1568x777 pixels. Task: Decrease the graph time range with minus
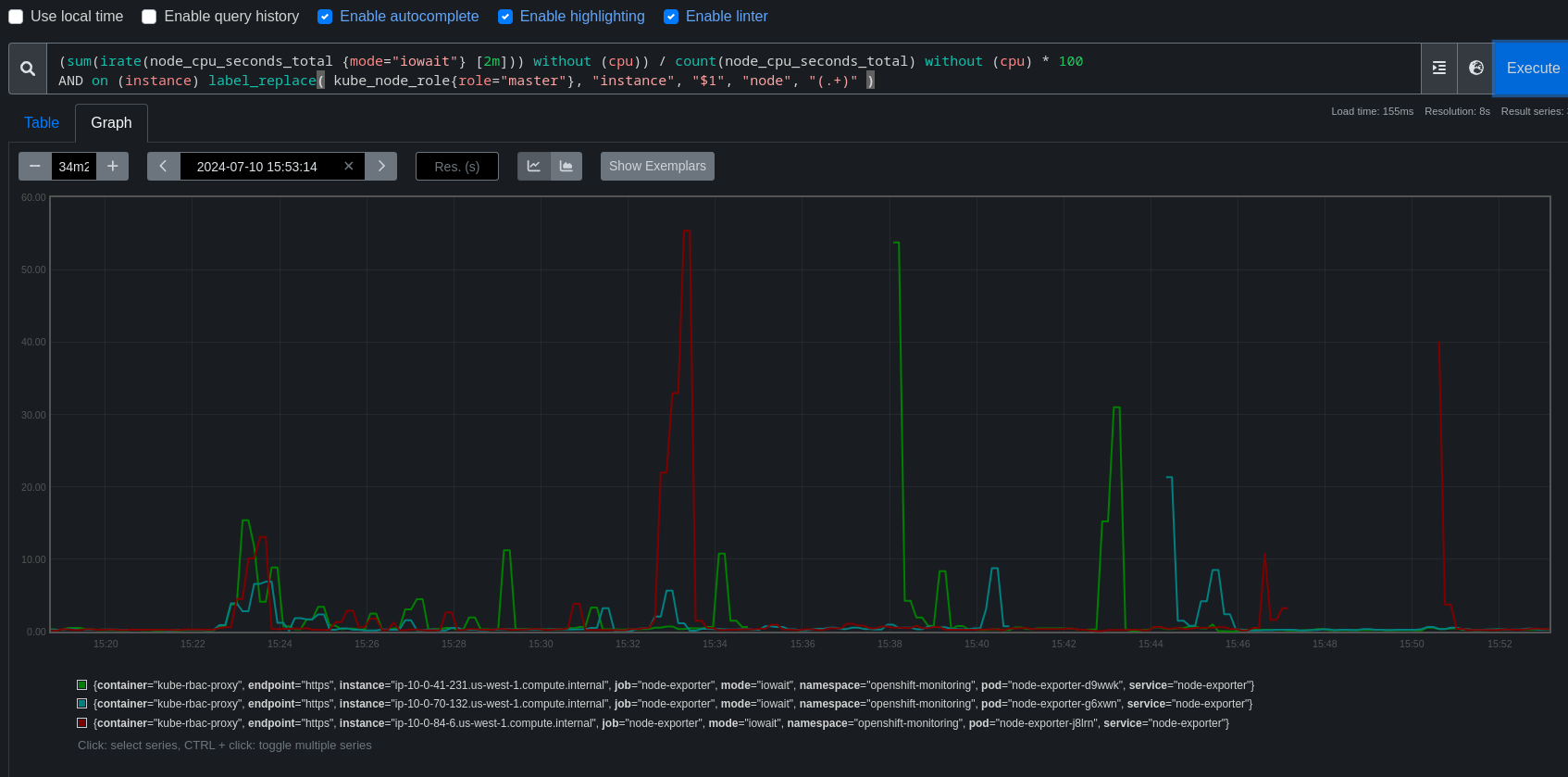(x=35, y=167)
